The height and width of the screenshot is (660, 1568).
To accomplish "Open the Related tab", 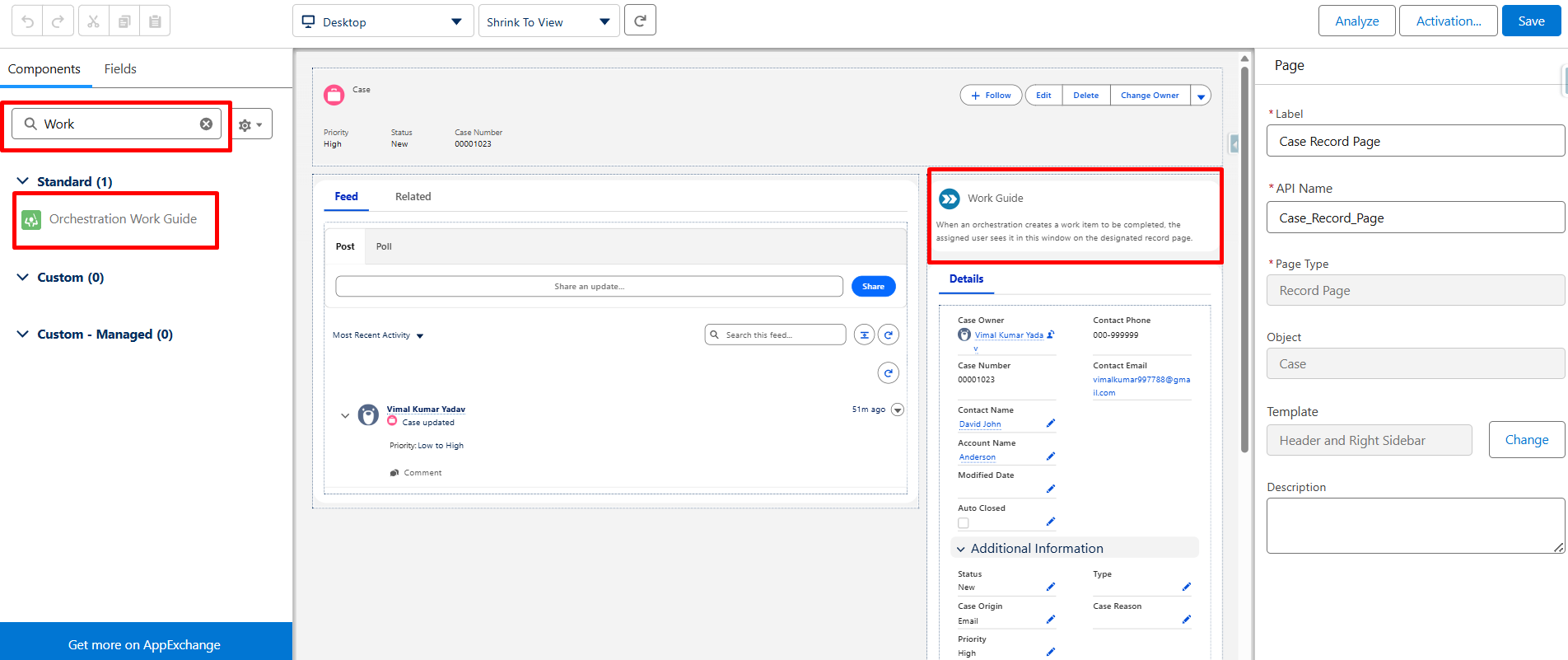I will pos(413,196).
